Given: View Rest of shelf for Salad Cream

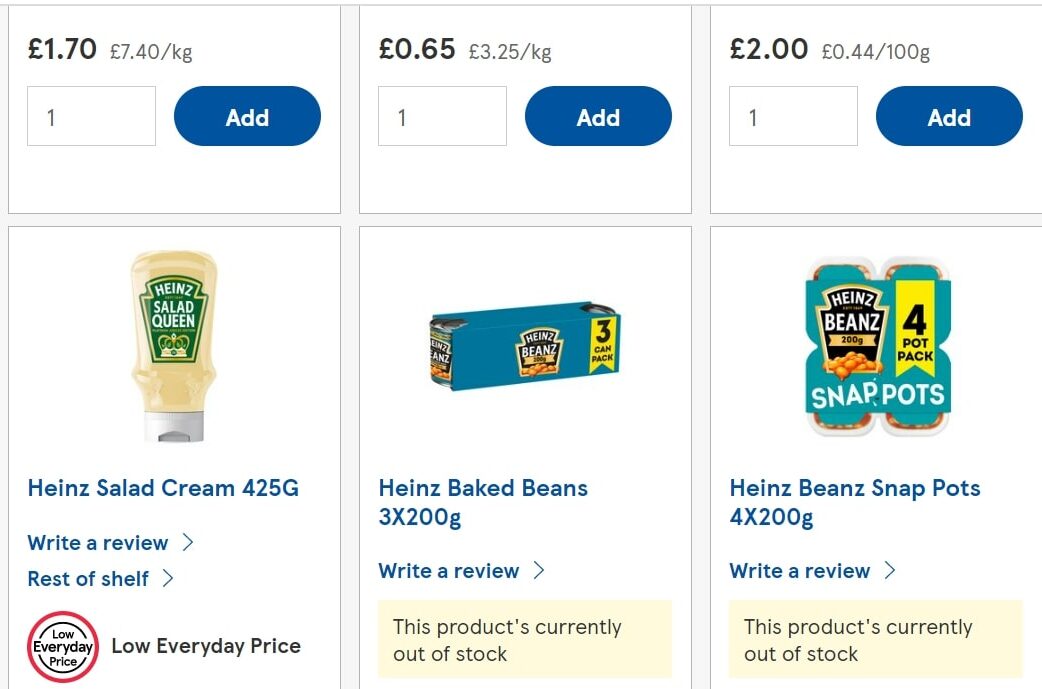Looking at the screenshot, I should coord(88,578).
